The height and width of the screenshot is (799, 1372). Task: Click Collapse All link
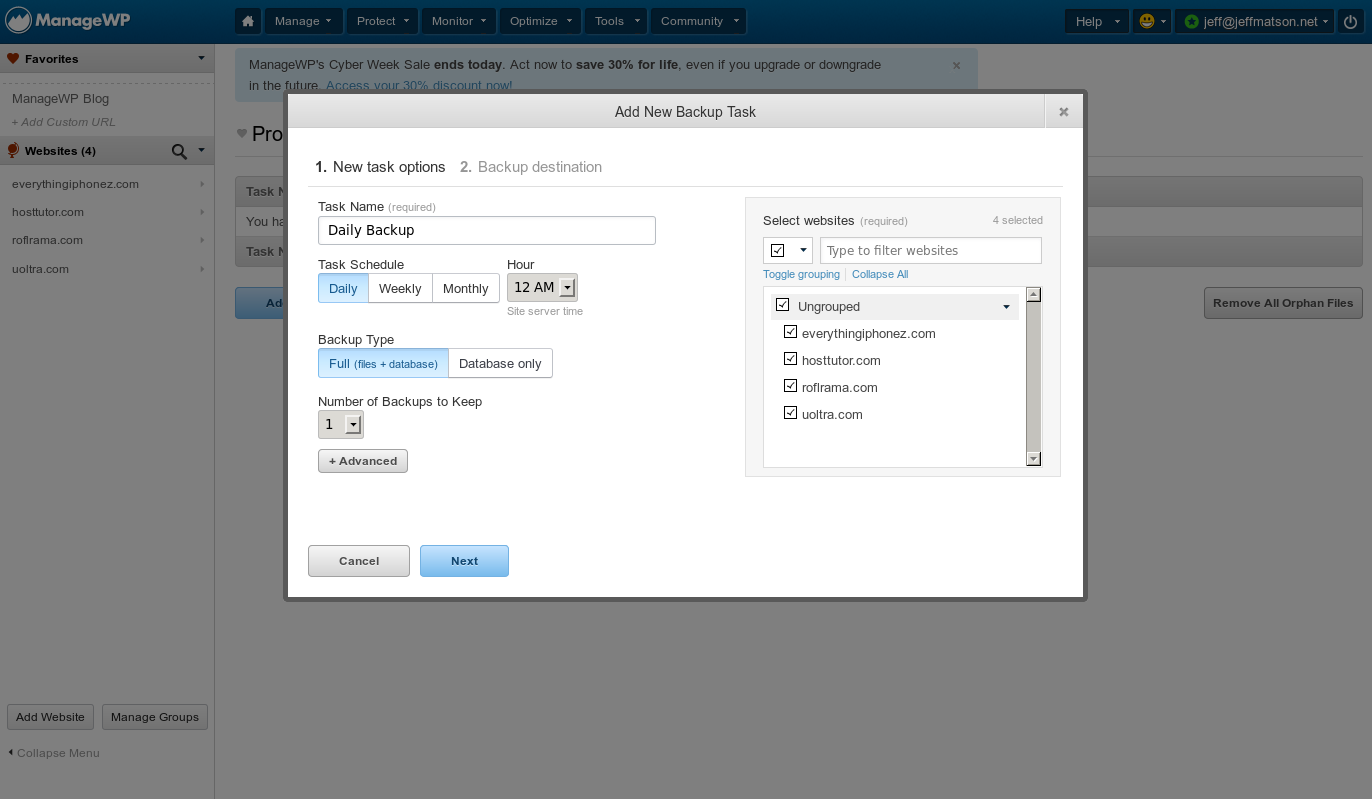point(880,274)
